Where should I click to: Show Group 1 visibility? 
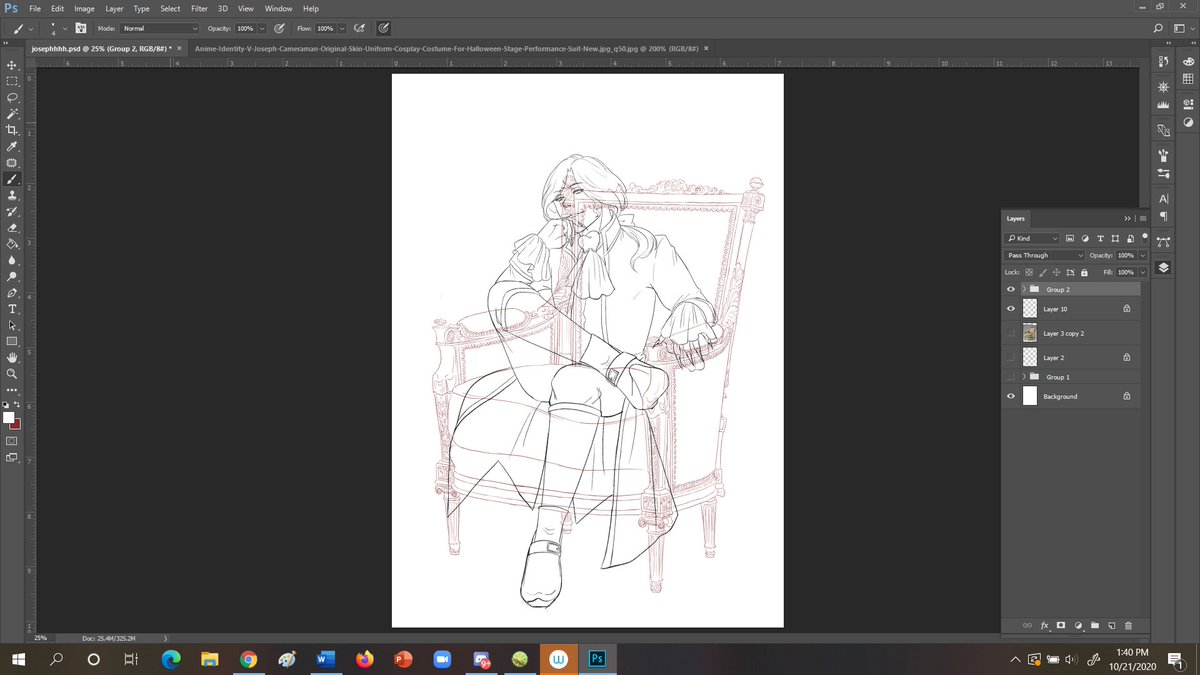coord(1011,377)
